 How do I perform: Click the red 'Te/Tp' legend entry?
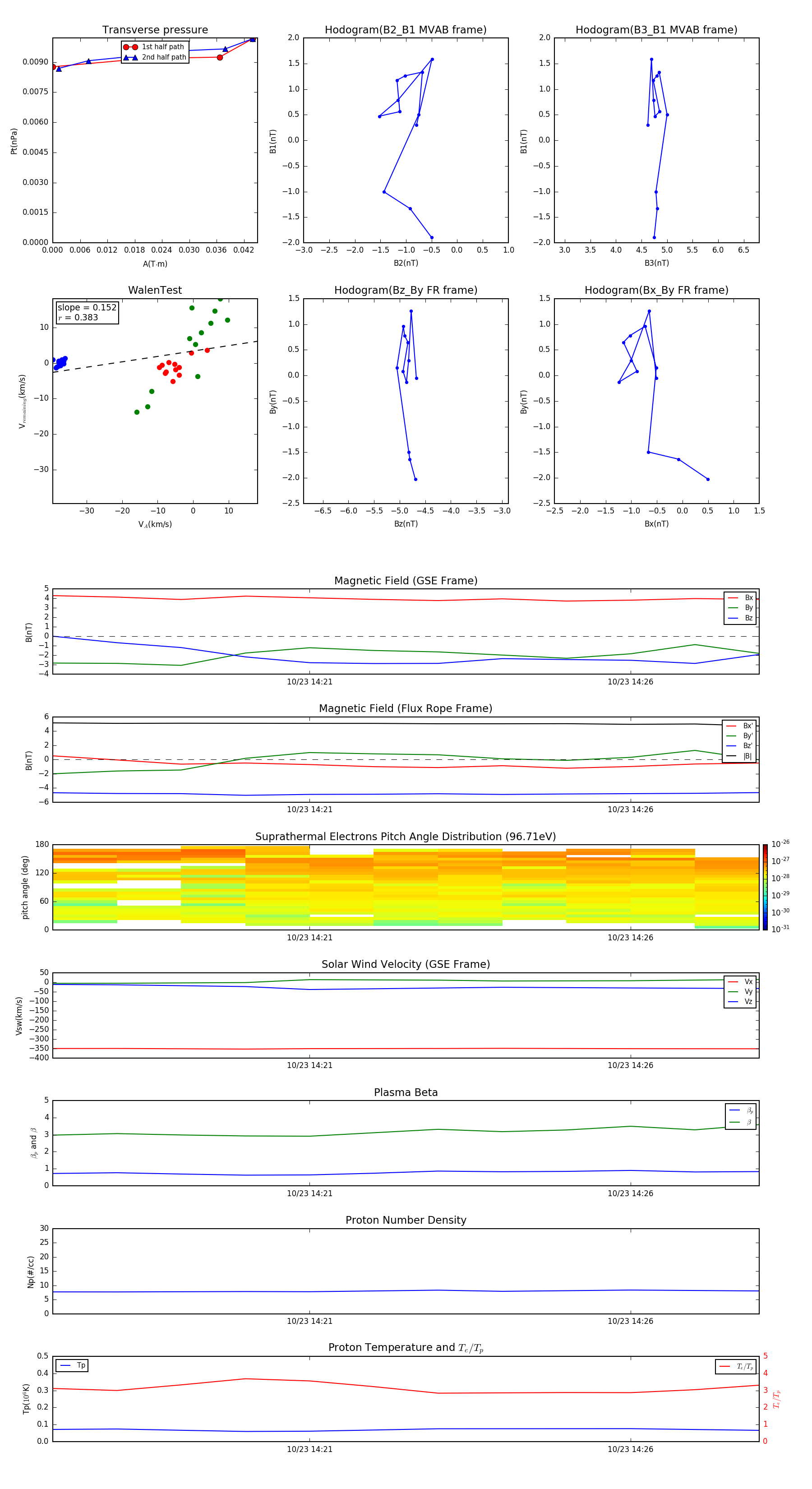736,1366
